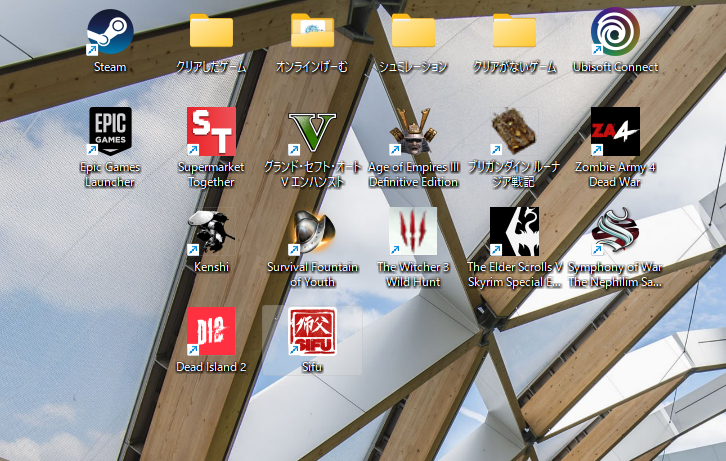Select the Symphony of War shortcut
Image resolution: width=726 pixels, height=461 pixels.
click(615, 231)
